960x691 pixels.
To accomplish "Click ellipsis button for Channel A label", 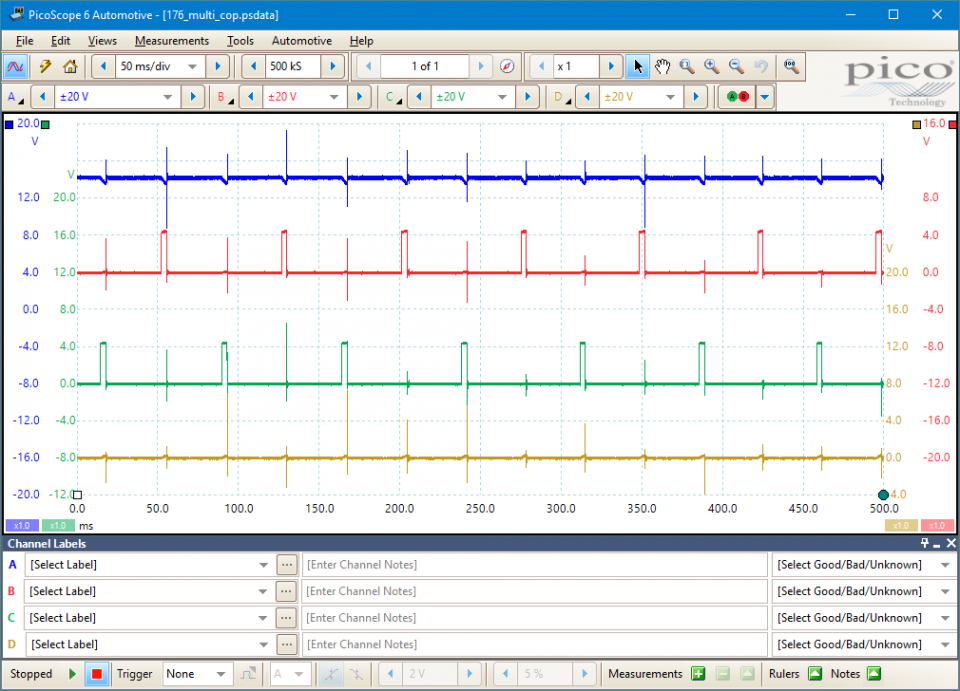I will 287,564.
